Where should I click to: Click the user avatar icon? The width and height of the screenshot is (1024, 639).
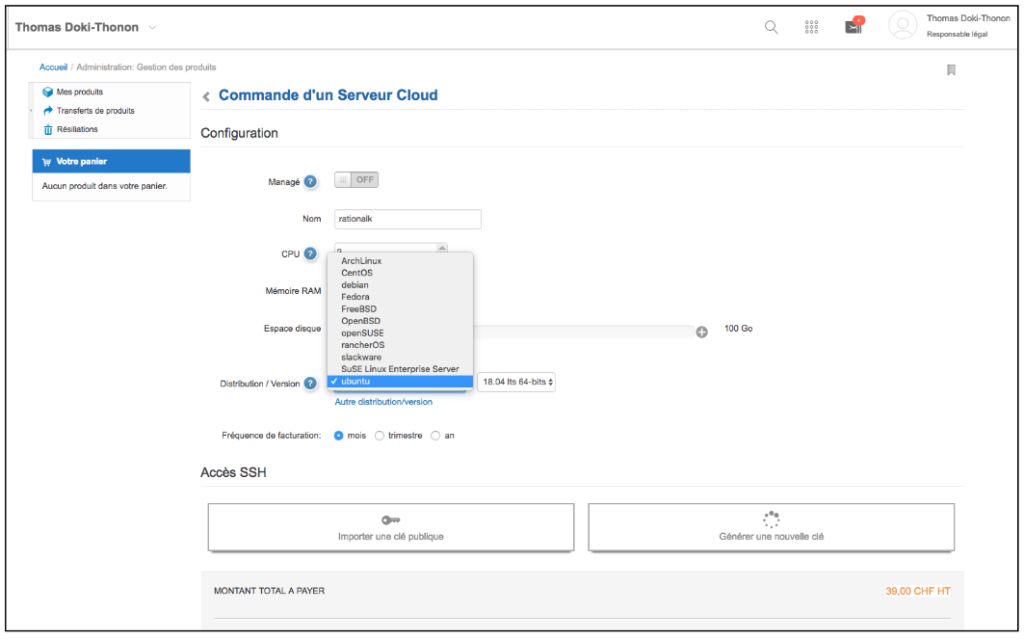point(902,27)
